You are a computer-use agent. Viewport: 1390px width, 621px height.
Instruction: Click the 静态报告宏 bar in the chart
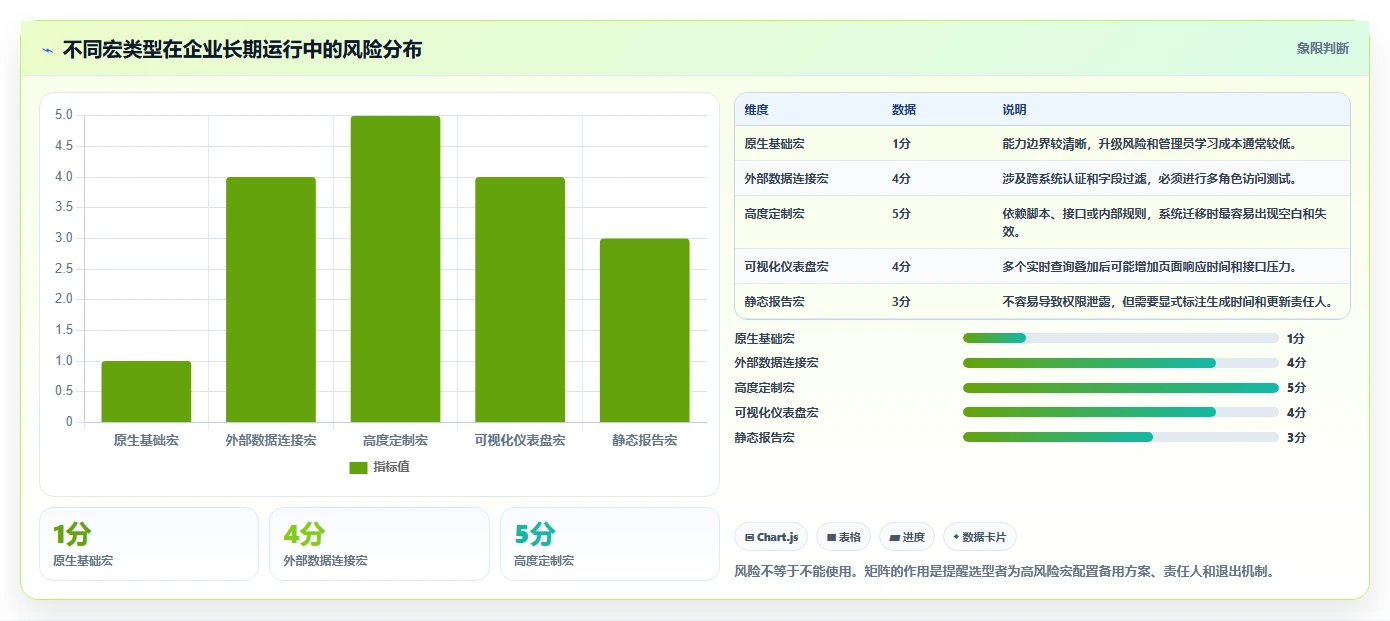tap(644, 330)
